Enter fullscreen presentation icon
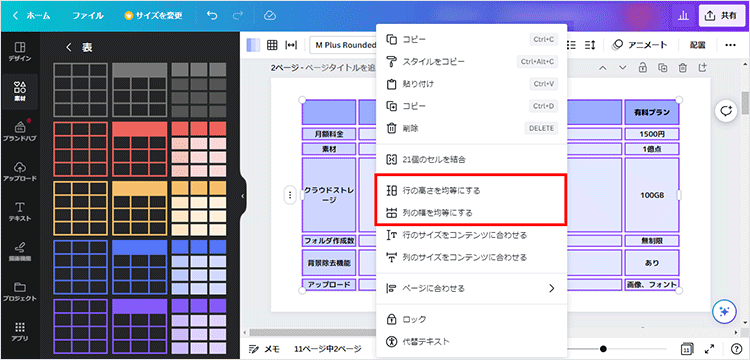Image resolution: width=750 pixels, height=360 pixels. point(710,349)
